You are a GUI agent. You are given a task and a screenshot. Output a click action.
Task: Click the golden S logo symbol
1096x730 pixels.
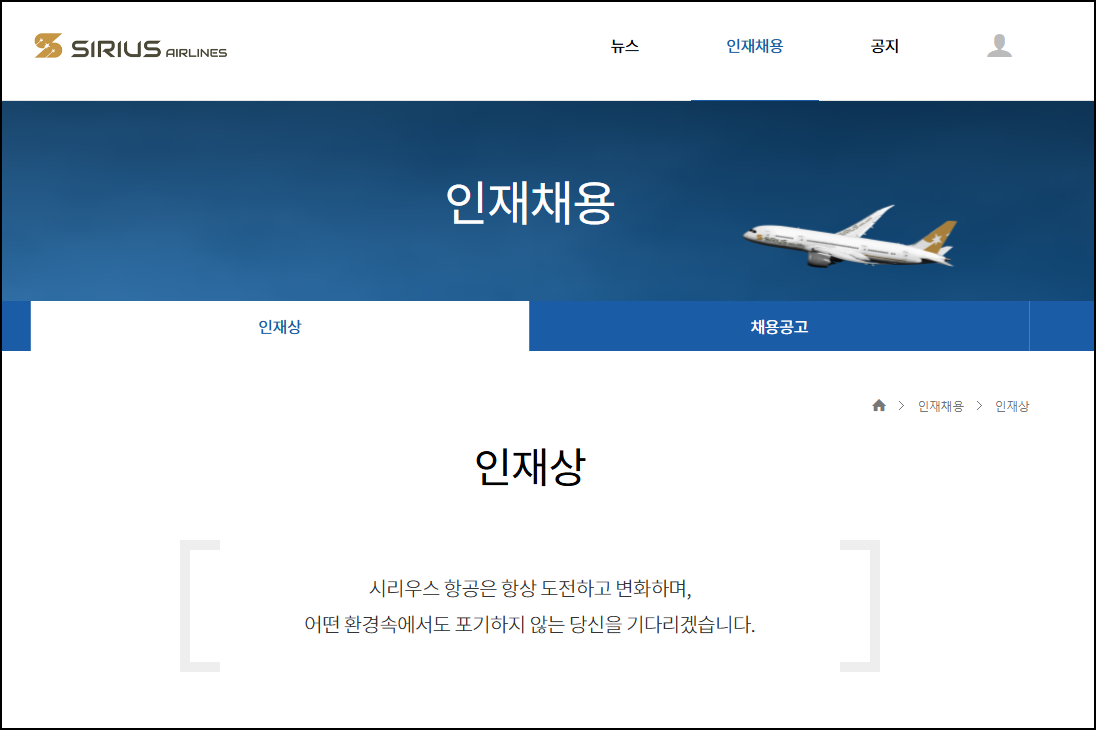47,46
